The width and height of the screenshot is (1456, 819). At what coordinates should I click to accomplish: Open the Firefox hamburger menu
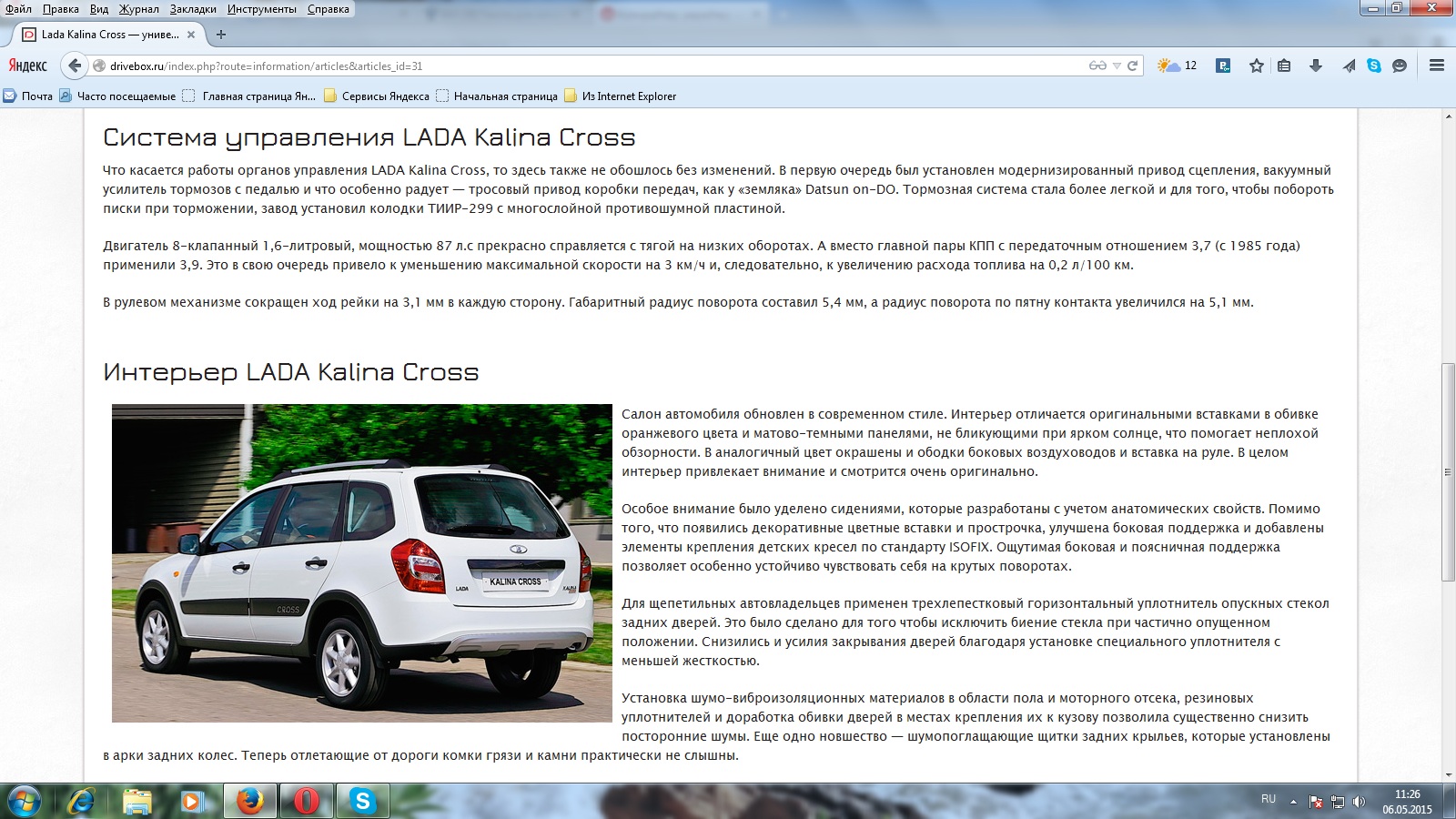[1437, 66]
